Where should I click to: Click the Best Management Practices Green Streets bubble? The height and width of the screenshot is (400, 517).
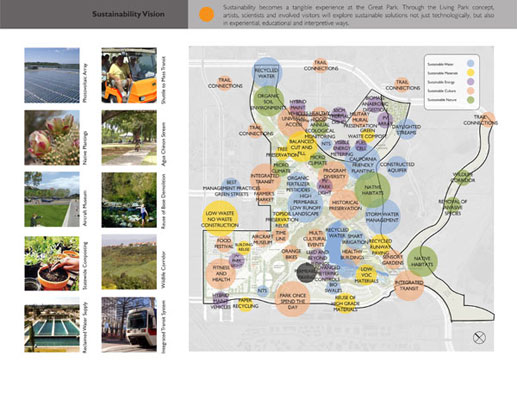pos(231,188)
